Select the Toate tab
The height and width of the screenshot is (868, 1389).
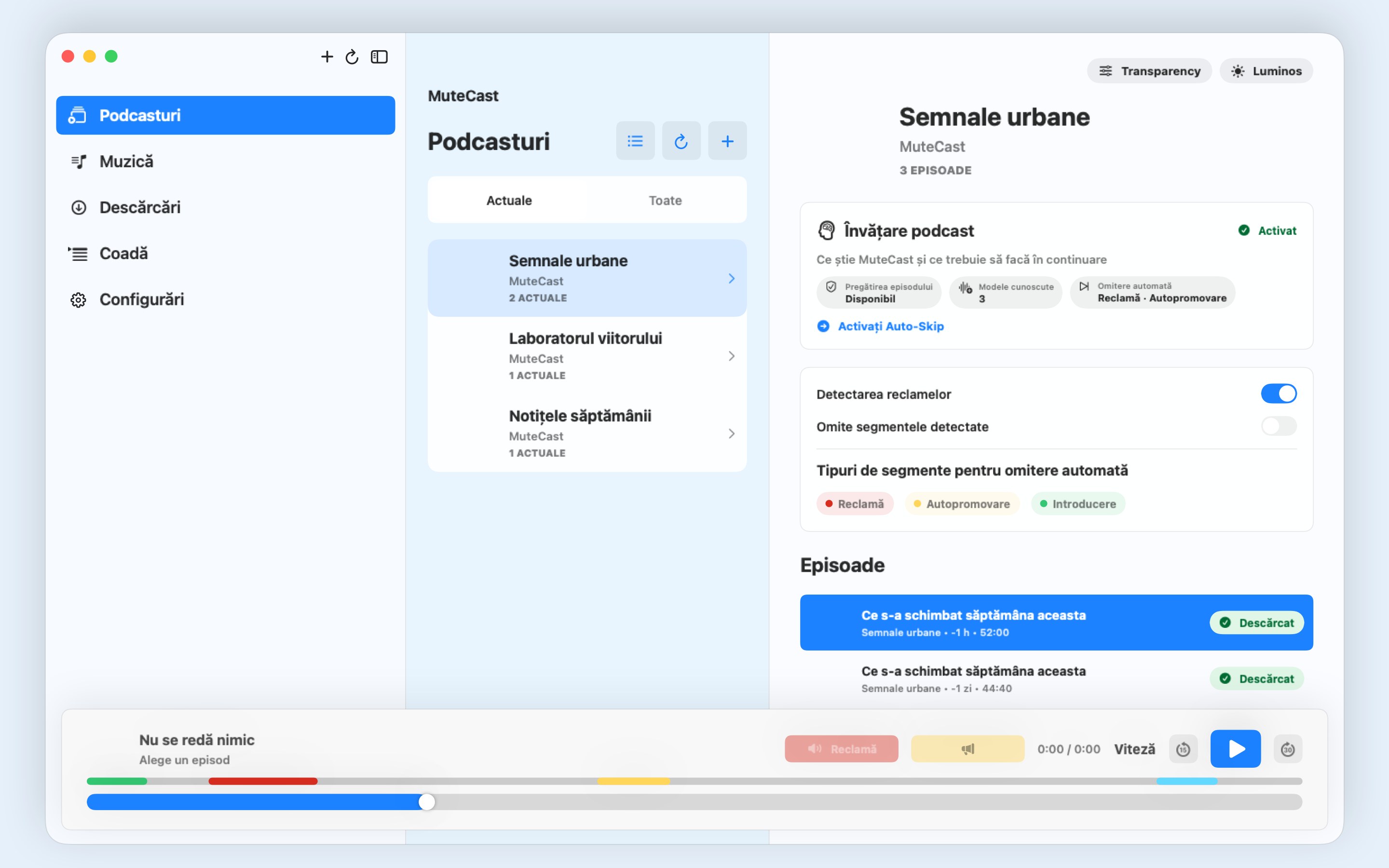pyautogui.click(x=665, y=200)
